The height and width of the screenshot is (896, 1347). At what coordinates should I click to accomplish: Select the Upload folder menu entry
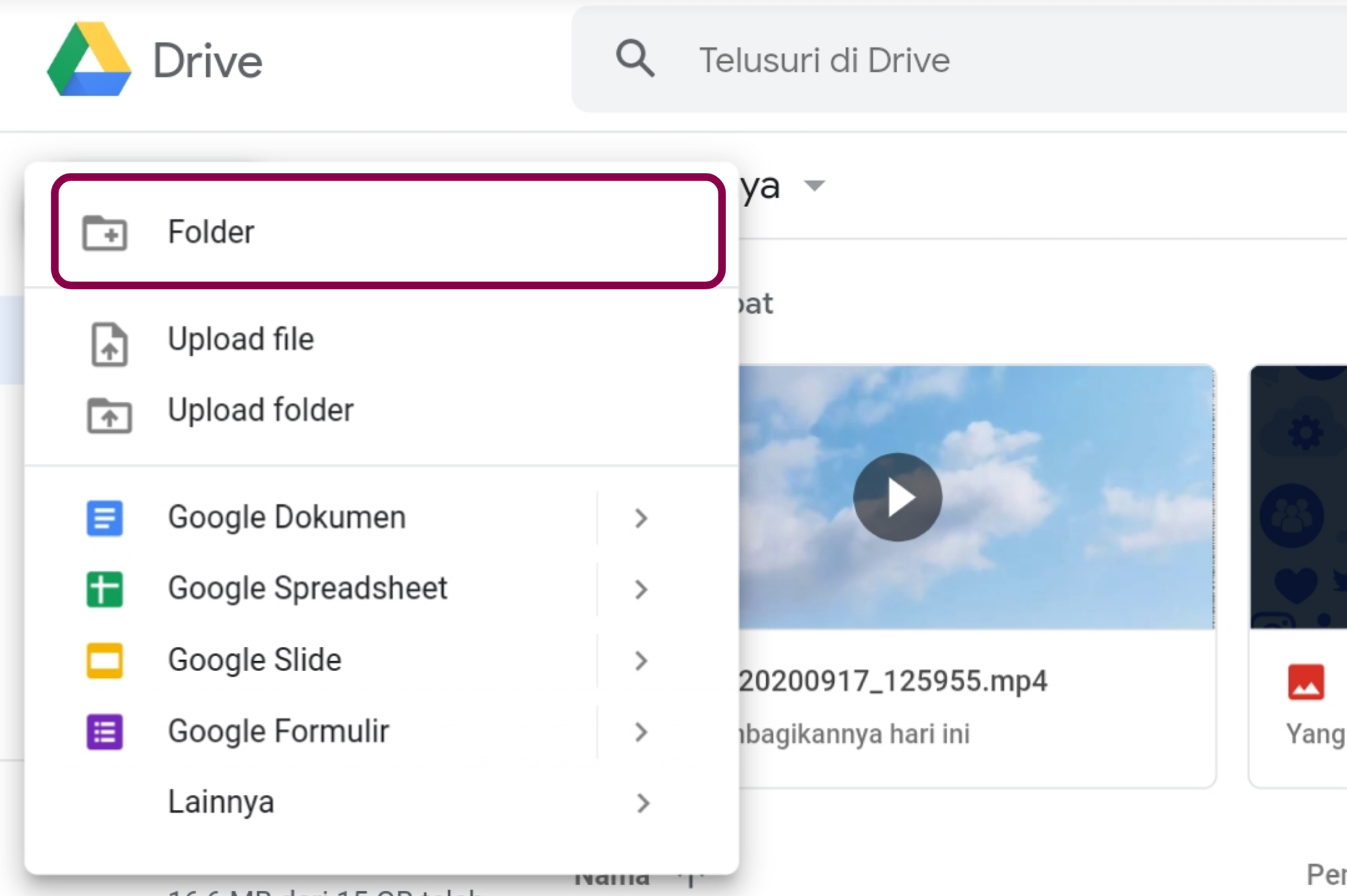coord(381,411)
